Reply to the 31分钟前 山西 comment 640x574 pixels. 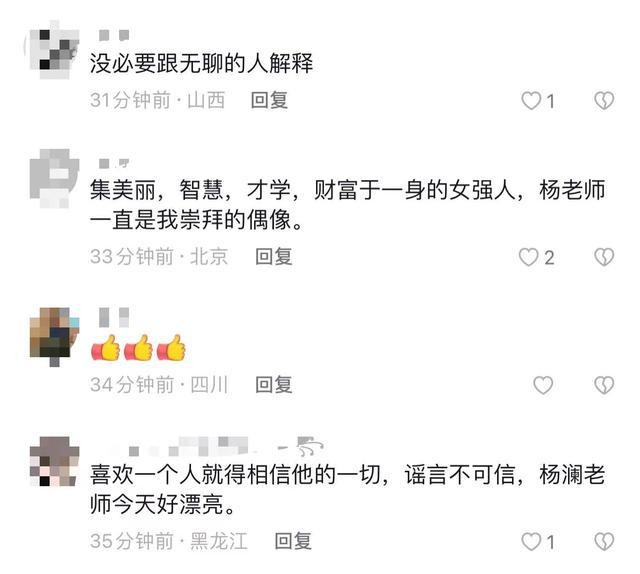click(269, 100)
